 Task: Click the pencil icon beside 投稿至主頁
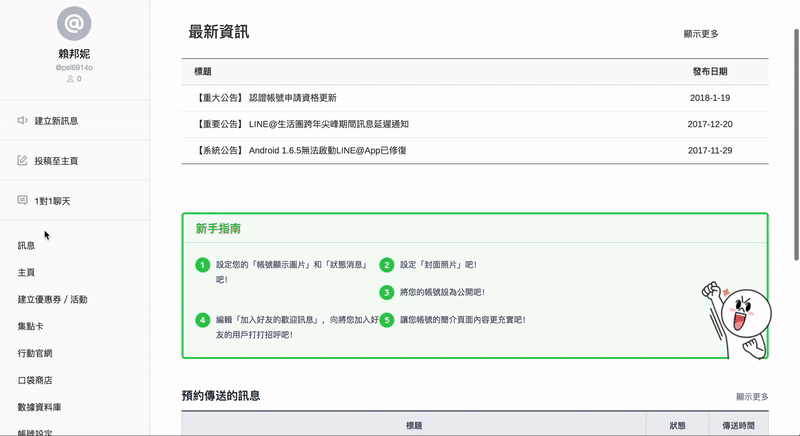(22, 161)
